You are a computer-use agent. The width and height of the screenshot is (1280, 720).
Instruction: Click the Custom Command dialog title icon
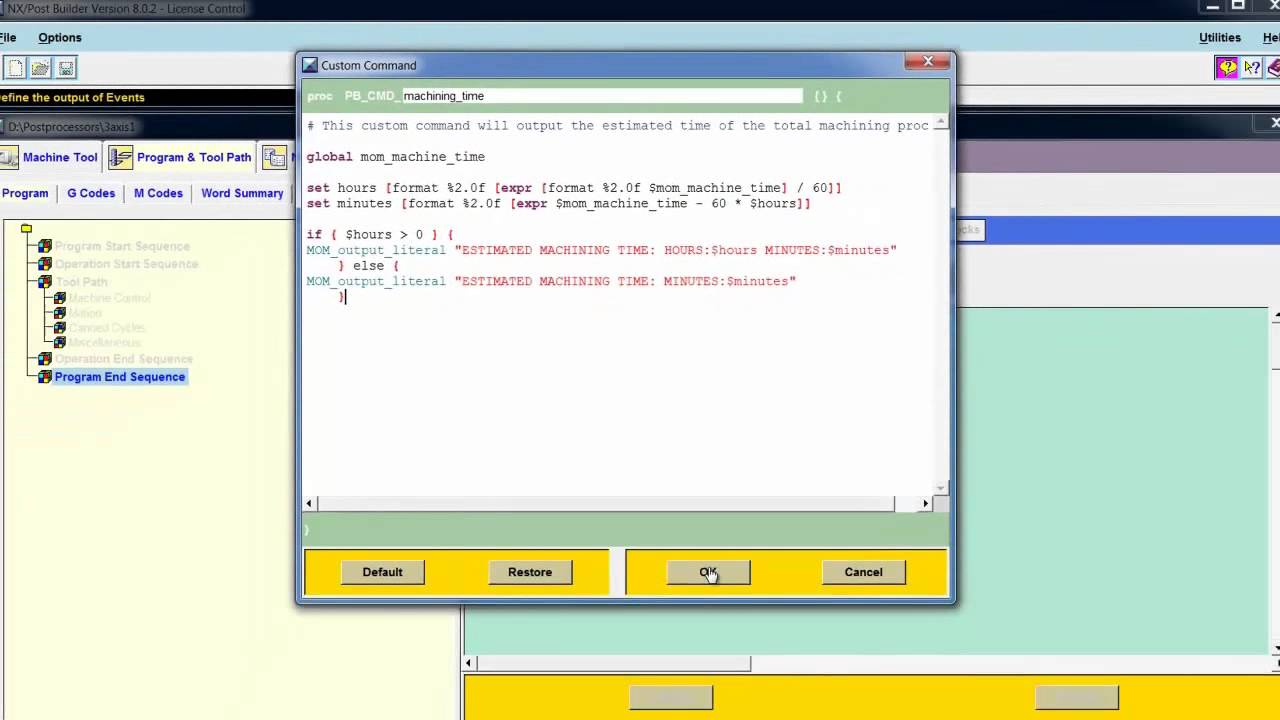click(310, 65)
